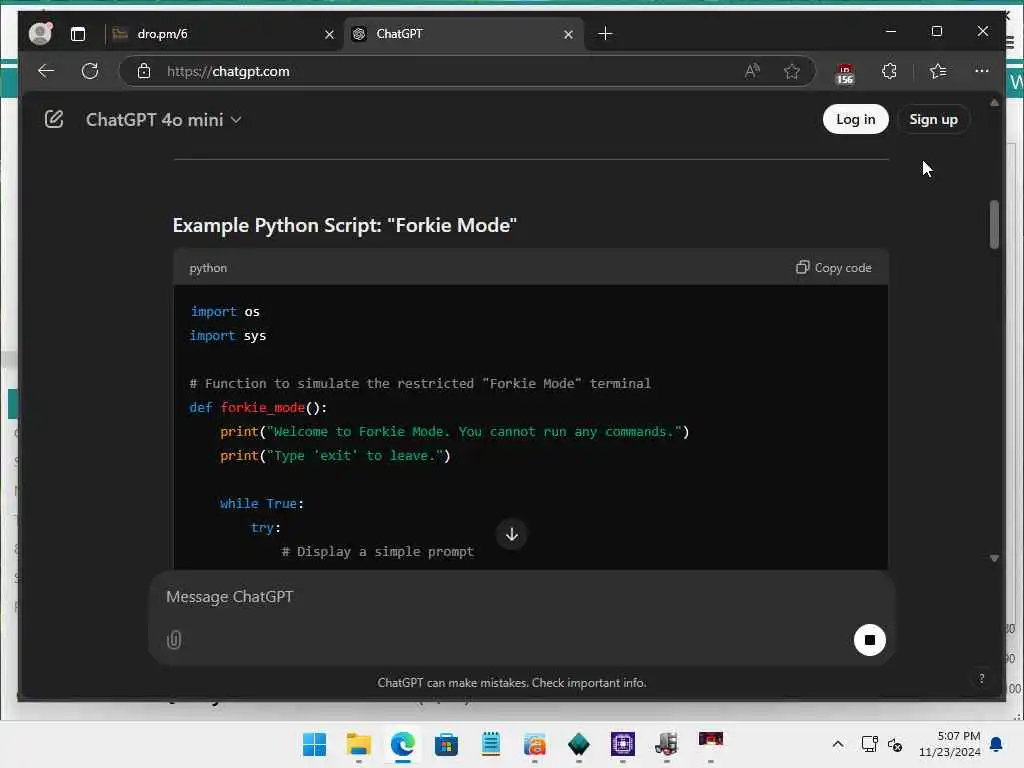
Task: Select the ChatGPT browser tab
Action: tap(462, 34)
